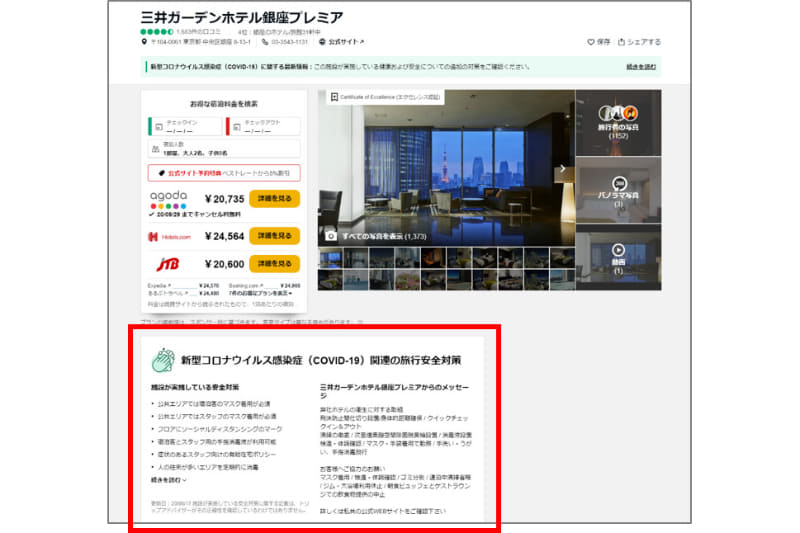Click the Hotels.com logo
Image resolution: width=800 pixels, height=533 pixels.
click(x=169, y=237)
